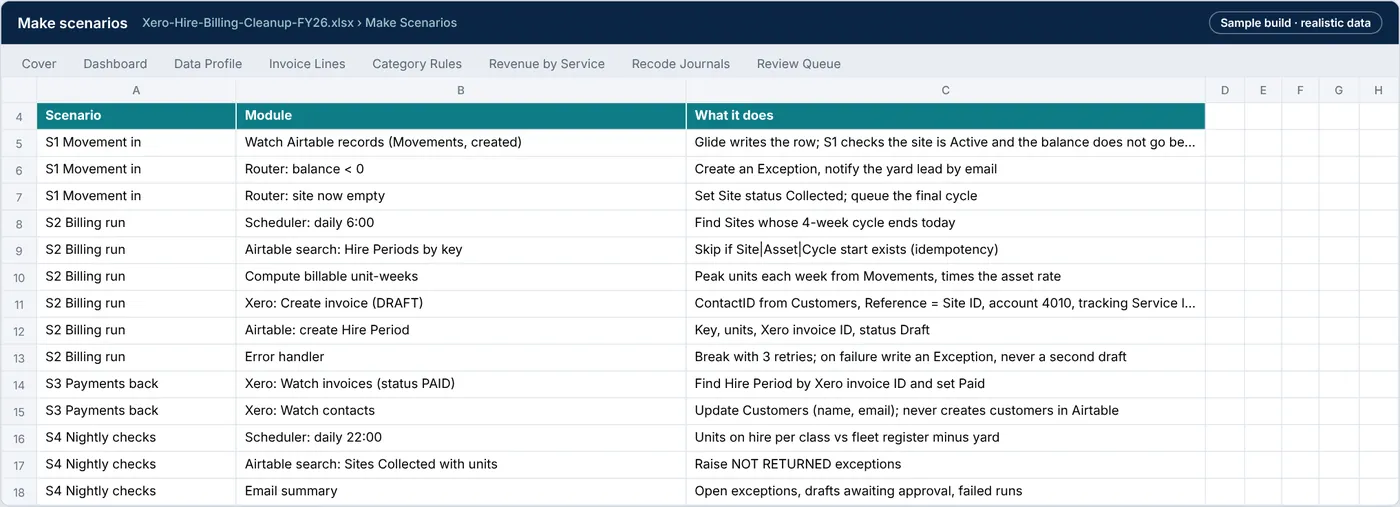The width and height of the screenshot is (1400, 507).
Task: Select row 9 header number
Action: click(x=19, y=250)
